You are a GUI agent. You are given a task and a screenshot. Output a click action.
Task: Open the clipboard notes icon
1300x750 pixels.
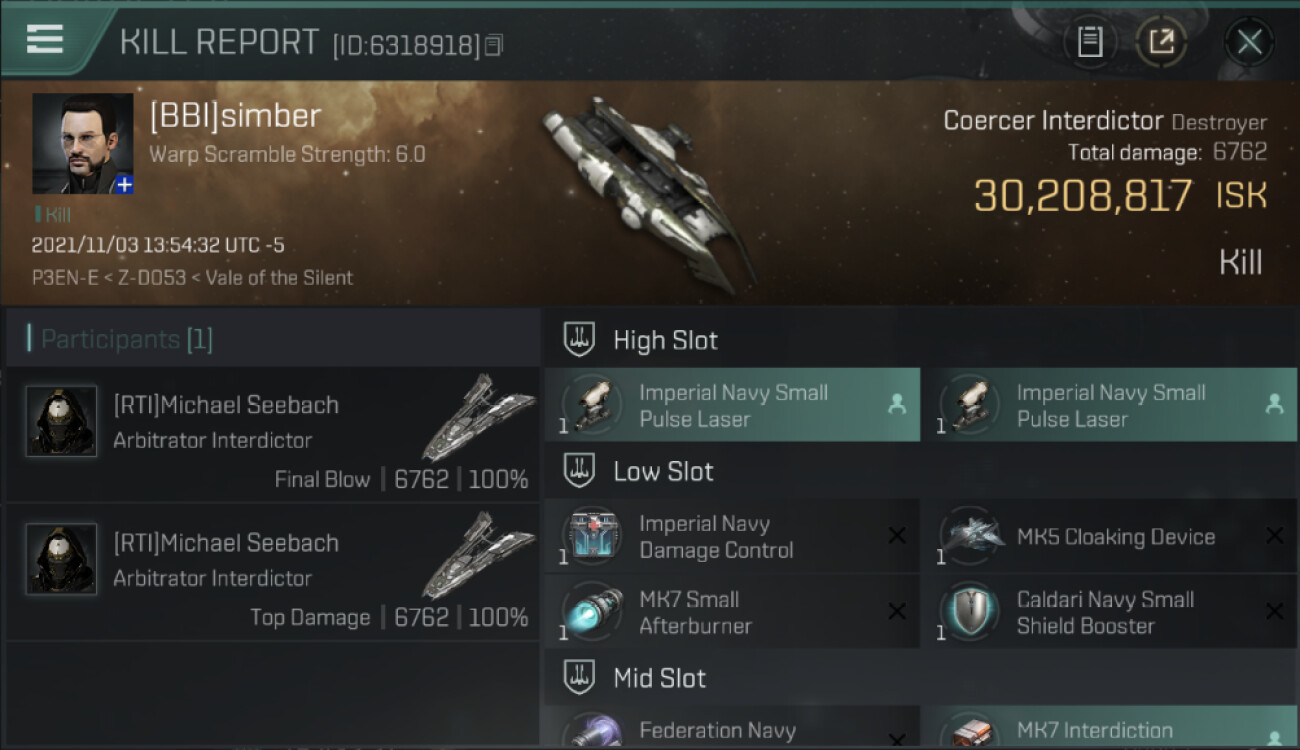pos(1089,42)
